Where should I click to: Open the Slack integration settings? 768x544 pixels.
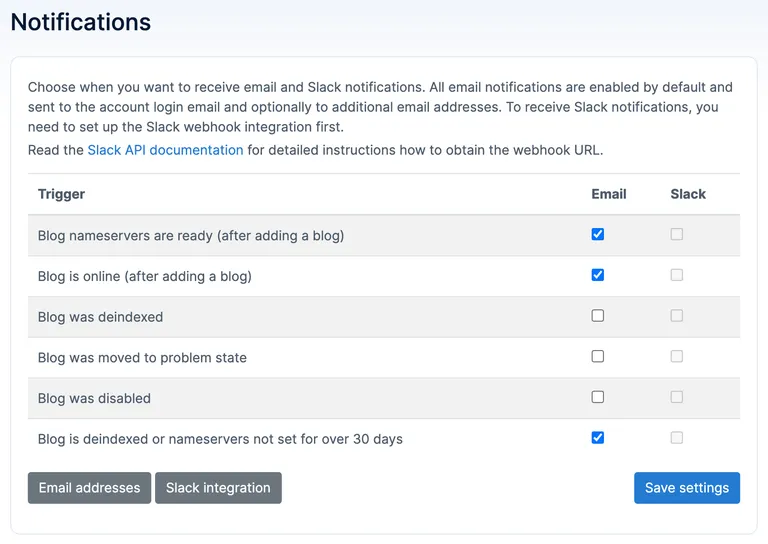point(218,488)
